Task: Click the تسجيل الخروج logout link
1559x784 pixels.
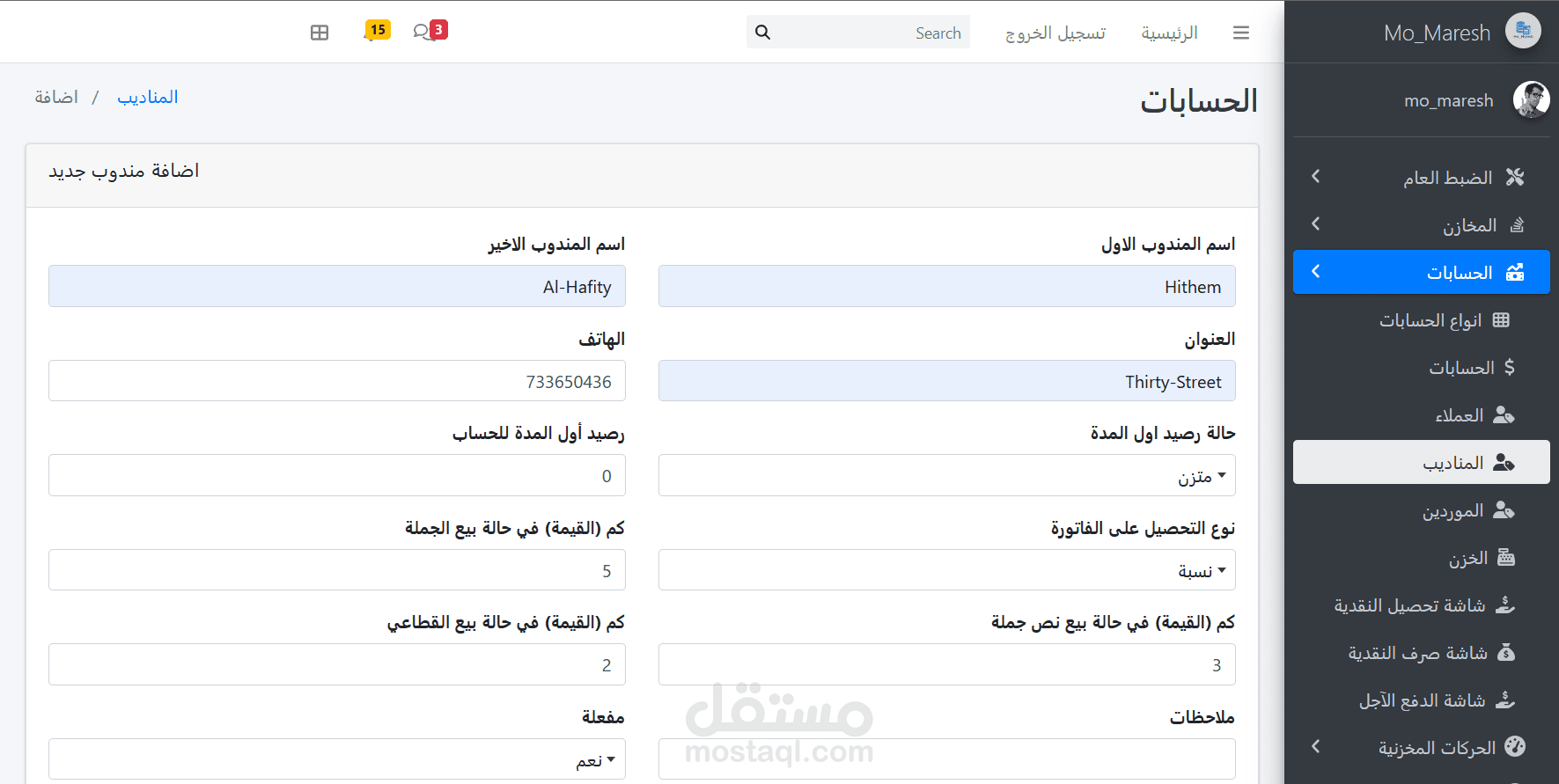Action: [x=1055, y=33]
